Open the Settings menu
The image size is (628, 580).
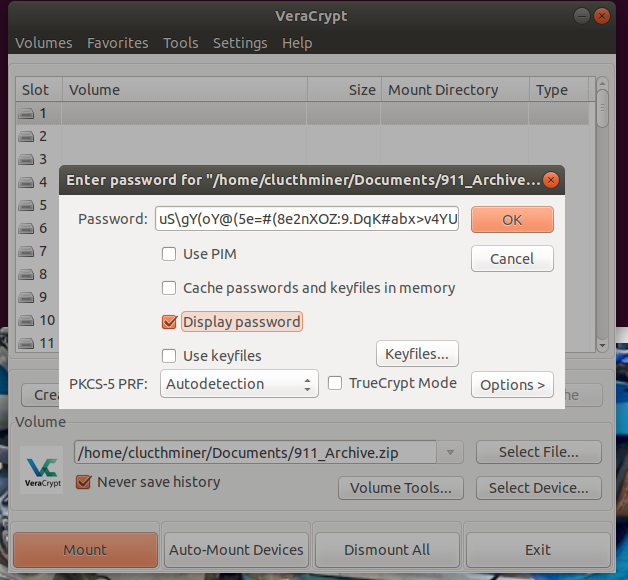click(240, 43)
